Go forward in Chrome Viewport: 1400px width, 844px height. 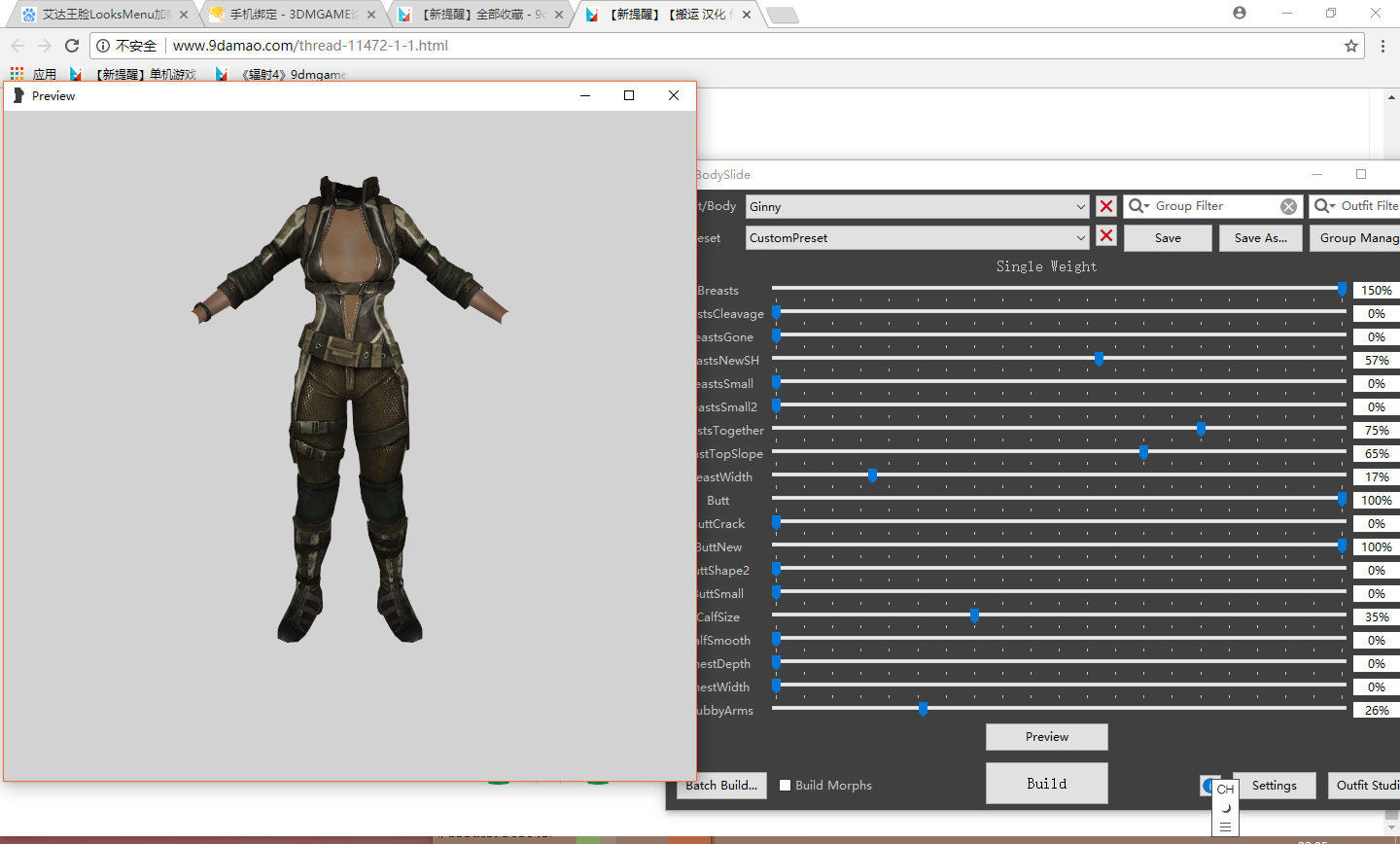(45, 46)
